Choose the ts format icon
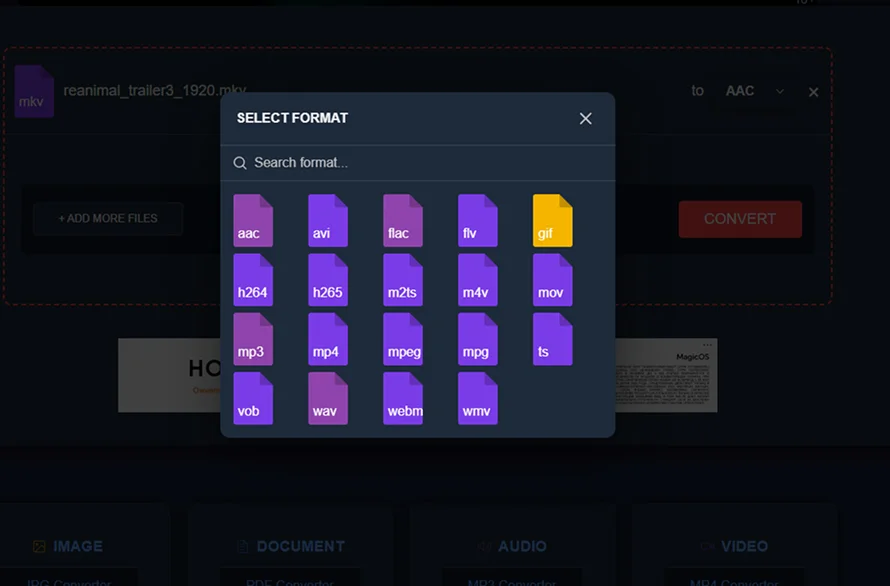The image size is (890, 586). coord(553,339)
